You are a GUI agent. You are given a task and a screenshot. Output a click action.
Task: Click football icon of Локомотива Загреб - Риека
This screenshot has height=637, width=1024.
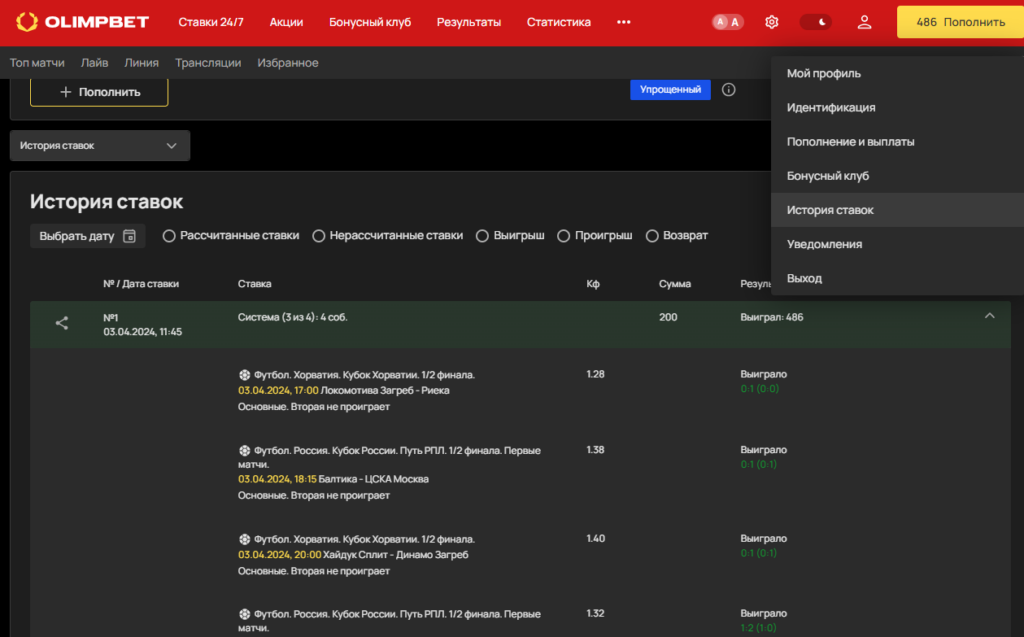point(244,375)
